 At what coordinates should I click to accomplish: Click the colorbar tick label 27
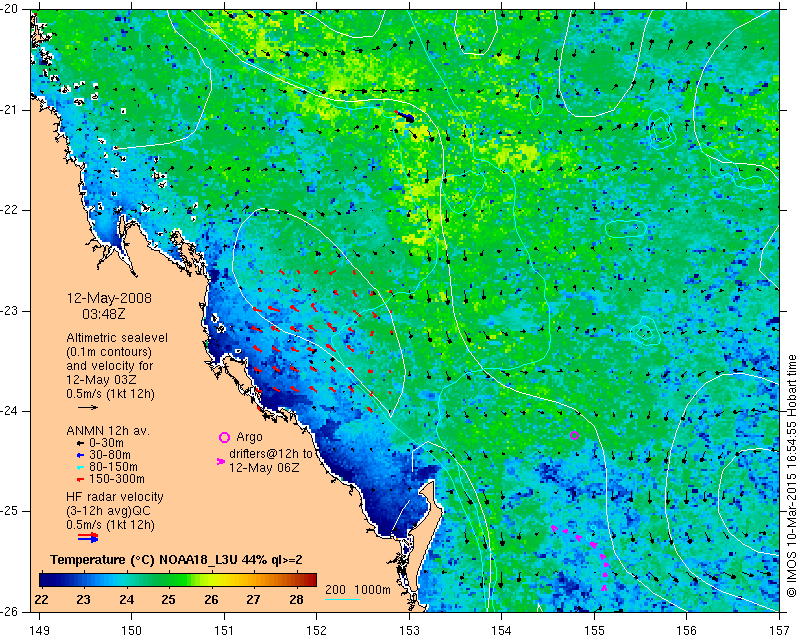click(x=254, y=599)
